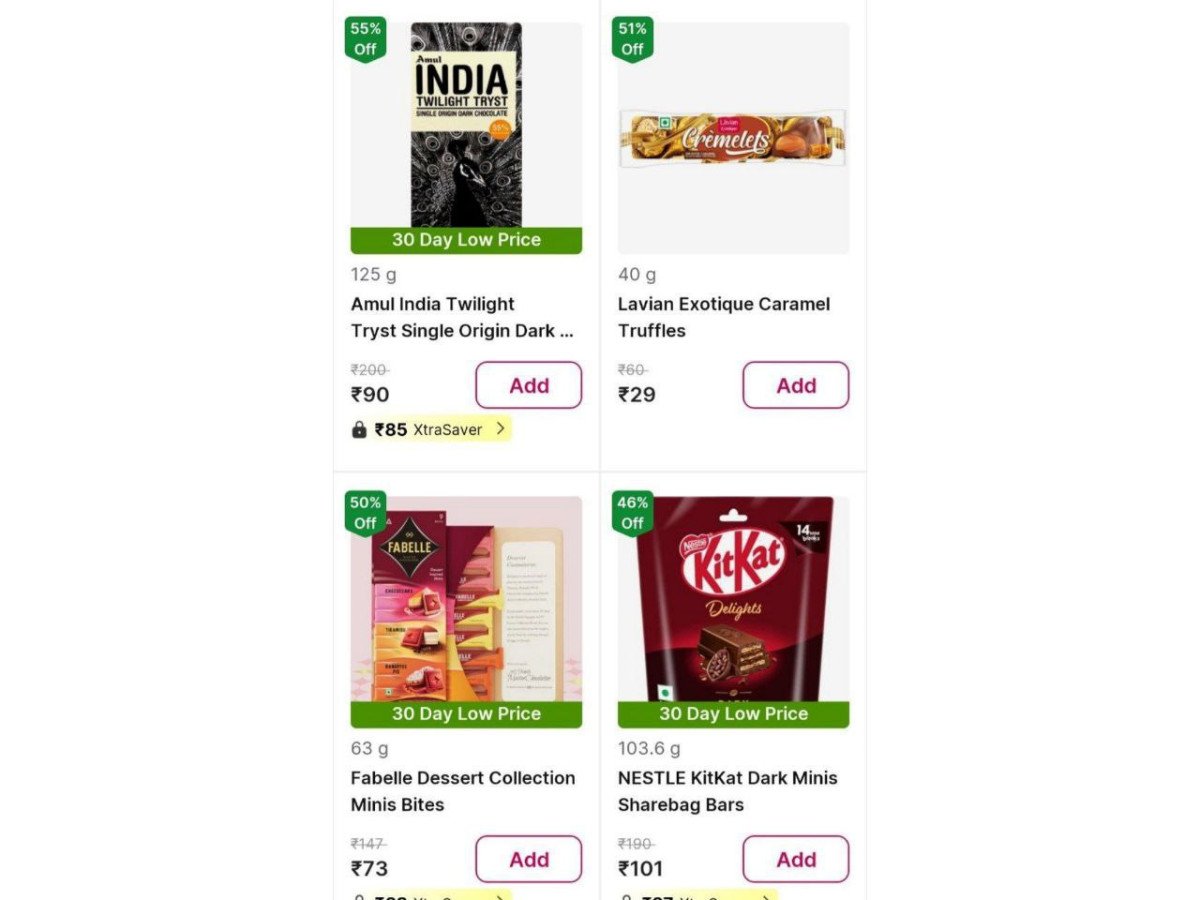This screenshot has width=1200, height=900.
Task: Click 30 Day Low Price banner on KitKat
Action: pyautogui.click(x=733, y=714)
